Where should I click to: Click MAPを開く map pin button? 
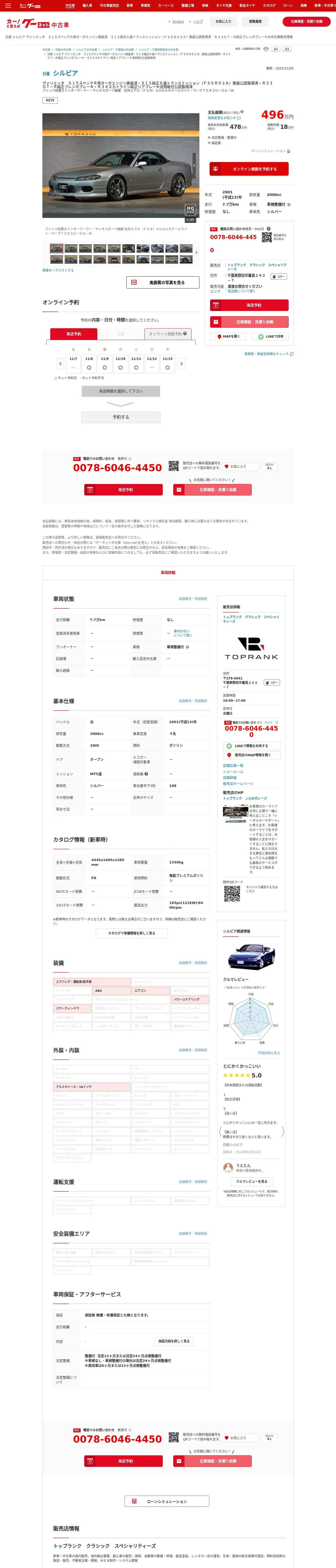coord(229,337)
